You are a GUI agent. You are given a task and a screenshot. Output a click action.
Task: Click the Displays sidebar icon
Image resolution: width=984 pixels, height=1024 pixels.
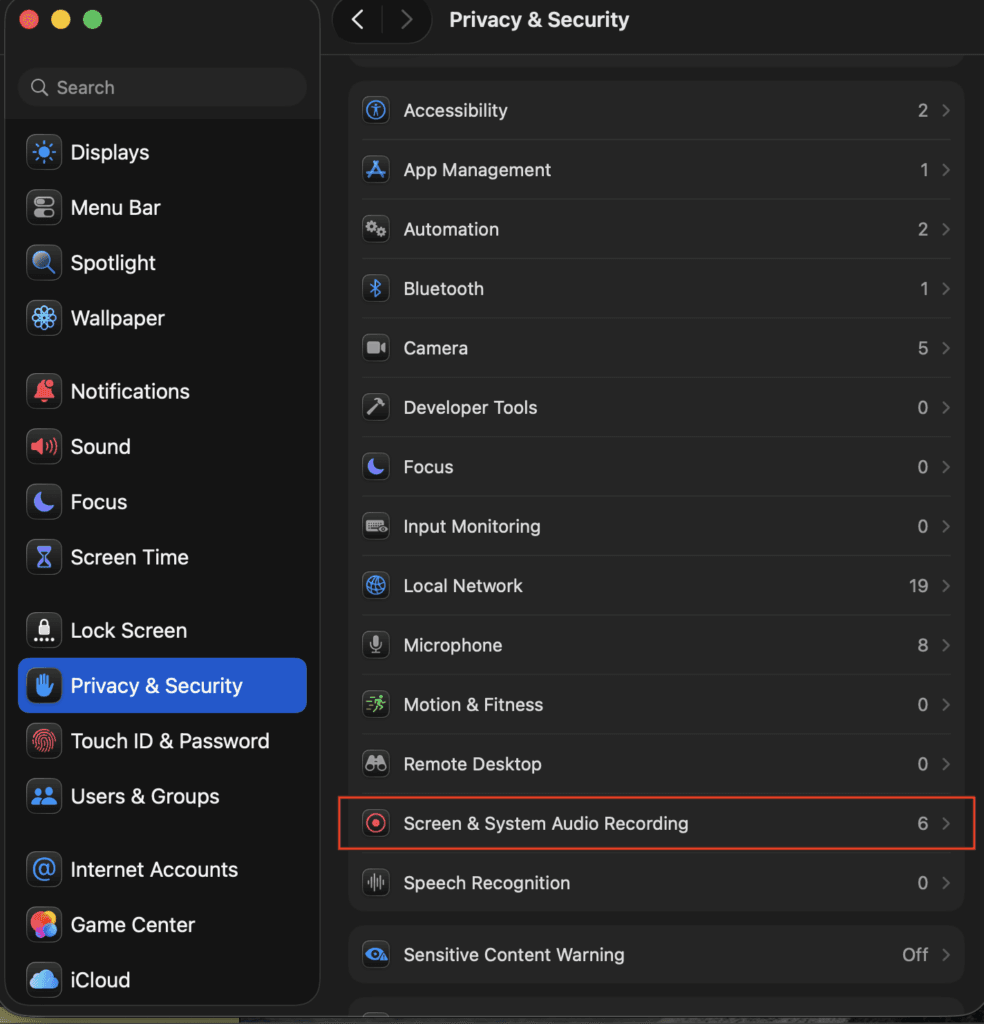[44, 152]
